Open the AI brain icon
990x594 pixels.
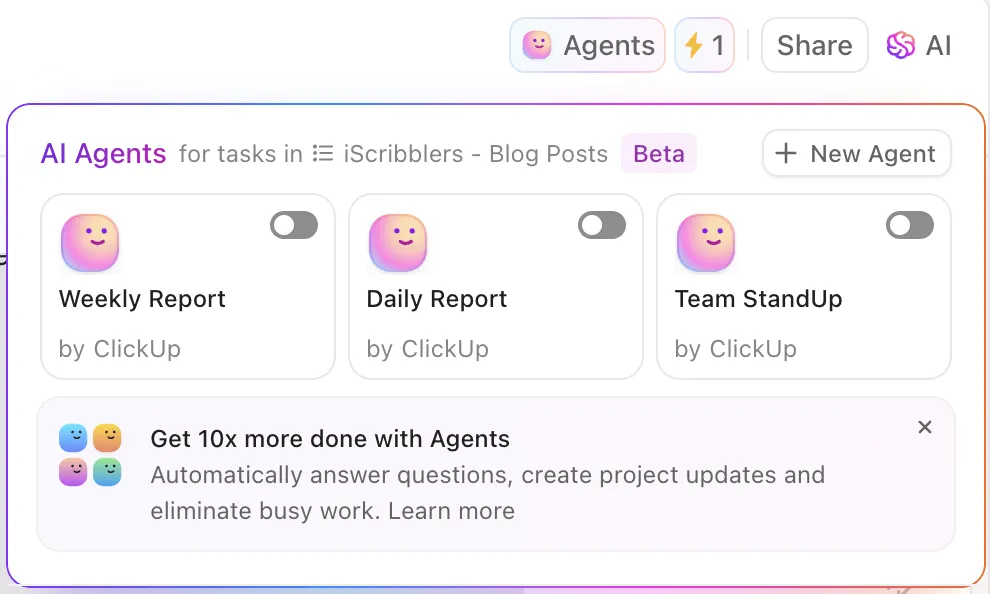click(x=900, y=45)
